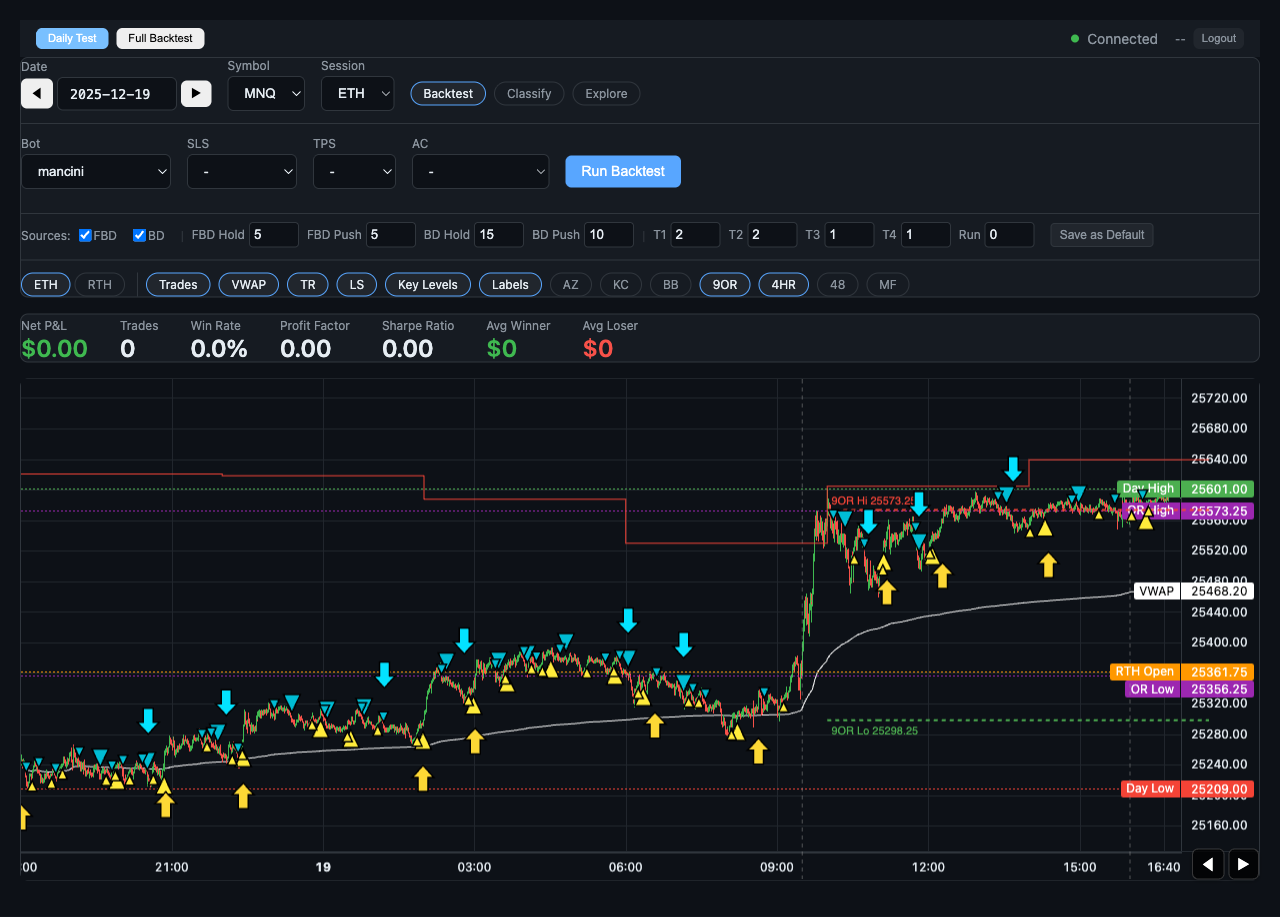
Task: Switch to the Full Backtest tab
Action: 160,38
